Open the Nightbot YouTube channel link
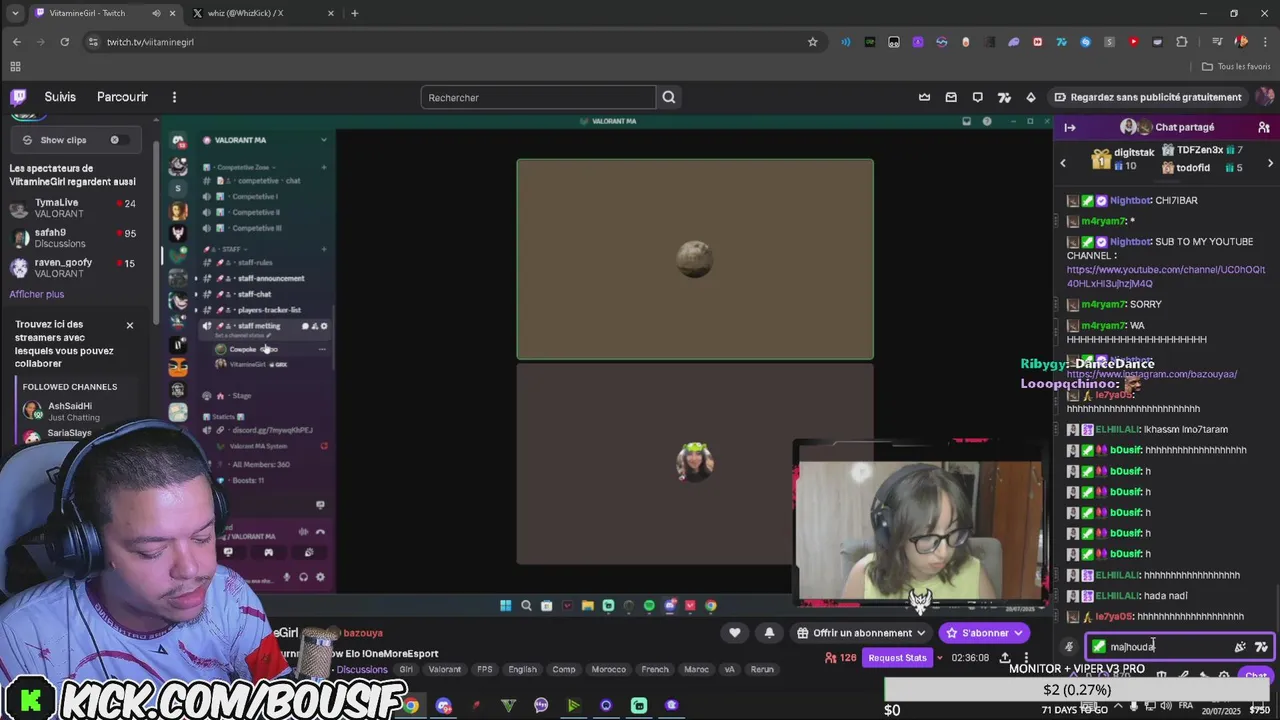 click(1165, 277)
